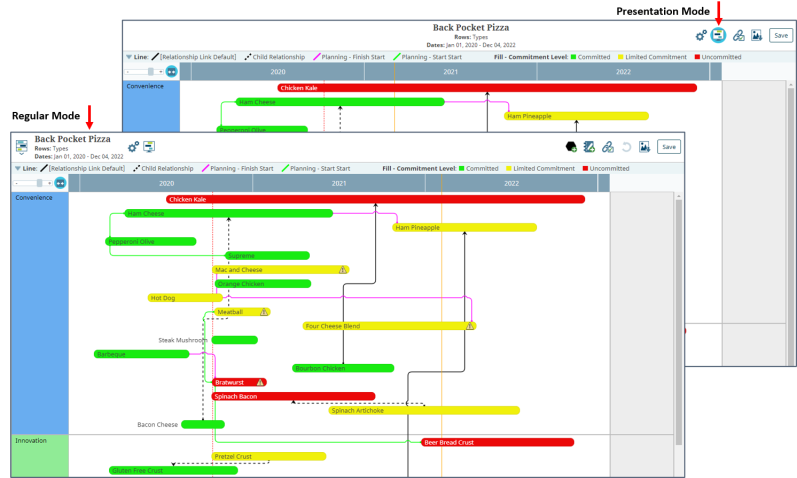Click the Innovation row header

pos(40,456)
